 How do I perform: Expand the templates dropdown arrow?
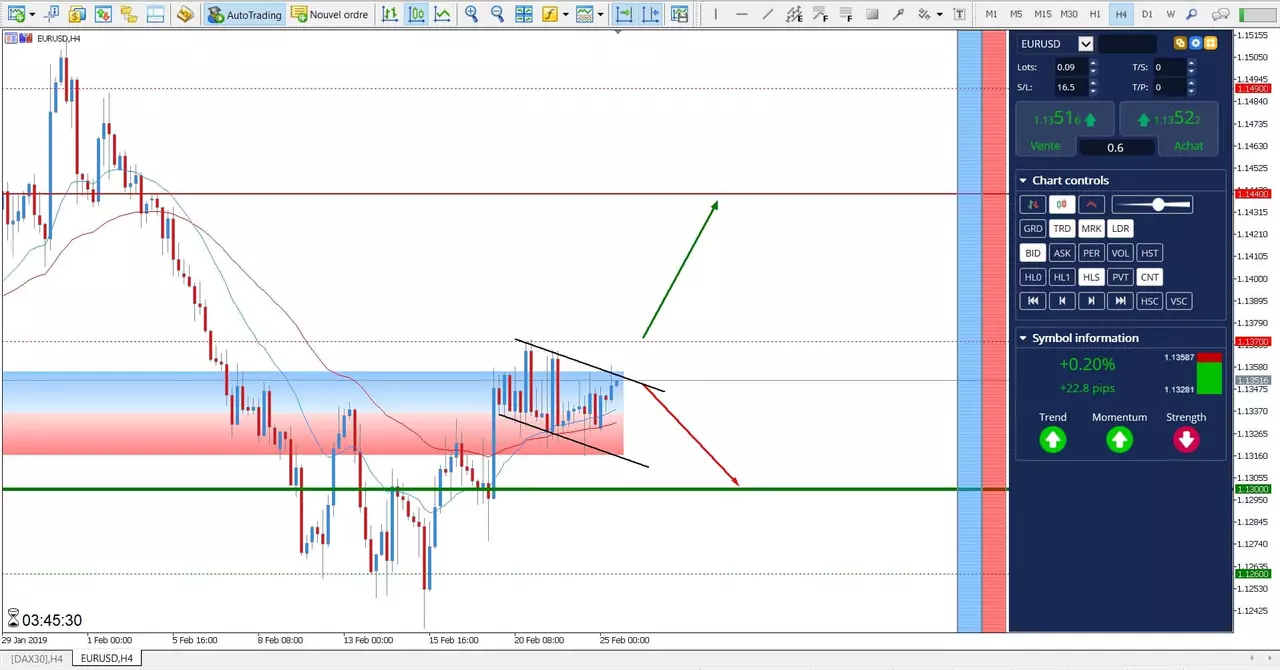coord(601,15)
